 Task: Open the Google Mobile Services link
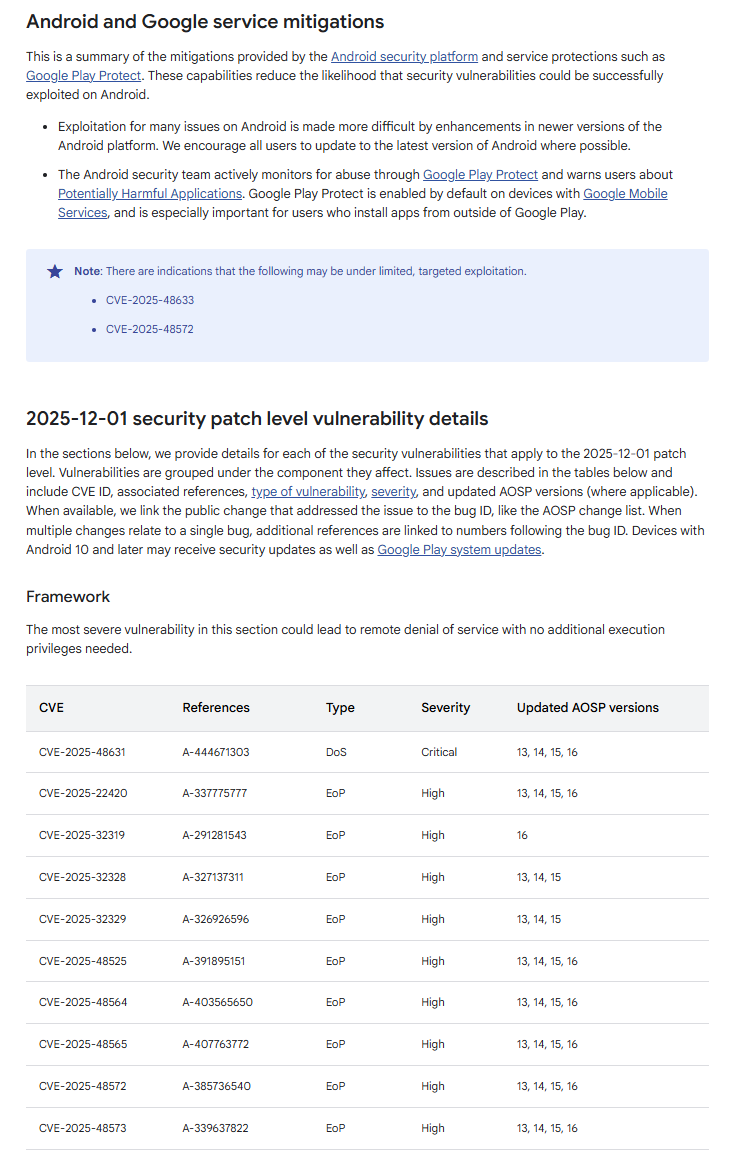click(625, 193)
